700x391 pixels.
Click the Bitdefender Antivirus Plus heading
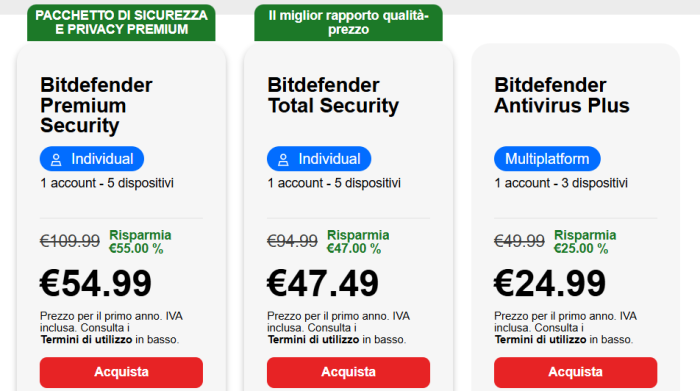562,96
